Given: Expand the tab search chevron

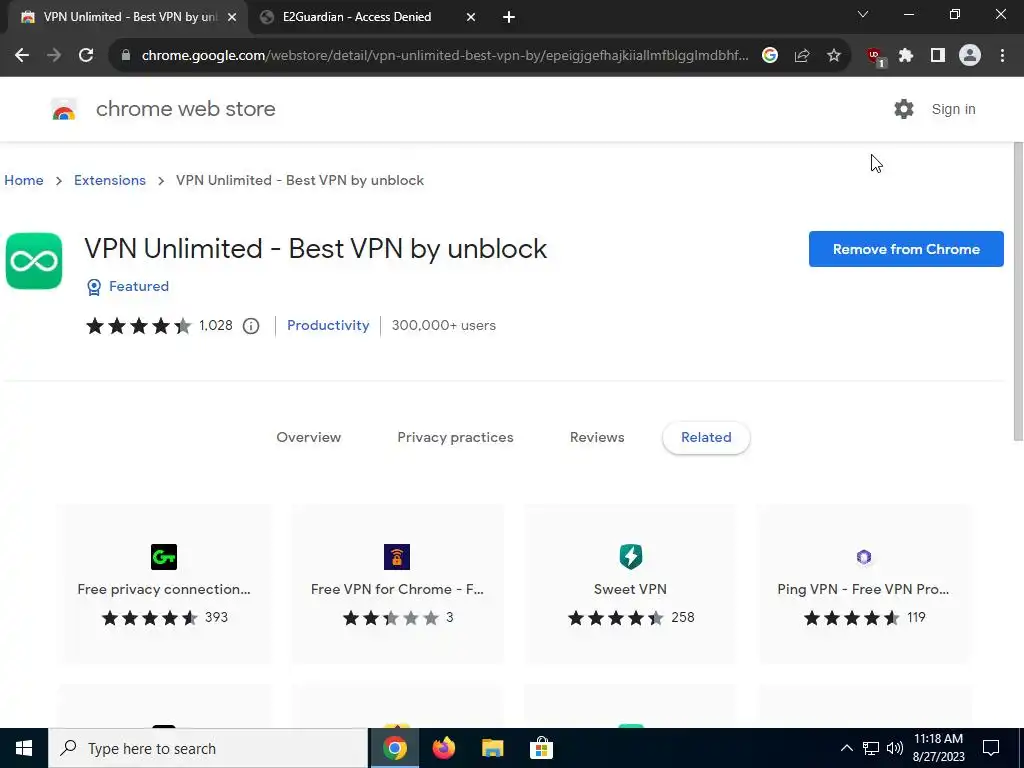Looking at the screenshot, I should tap(863, 14).
